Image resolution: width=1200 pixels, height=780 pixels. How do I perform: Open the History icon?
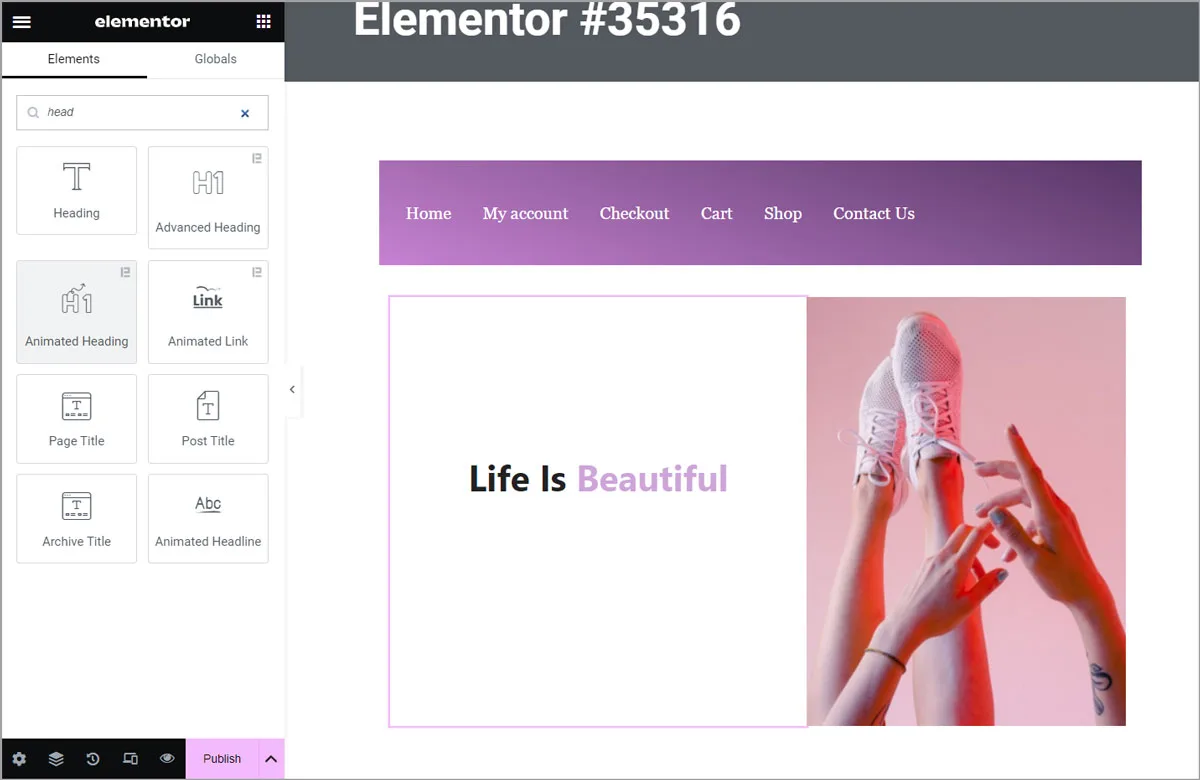93,759
